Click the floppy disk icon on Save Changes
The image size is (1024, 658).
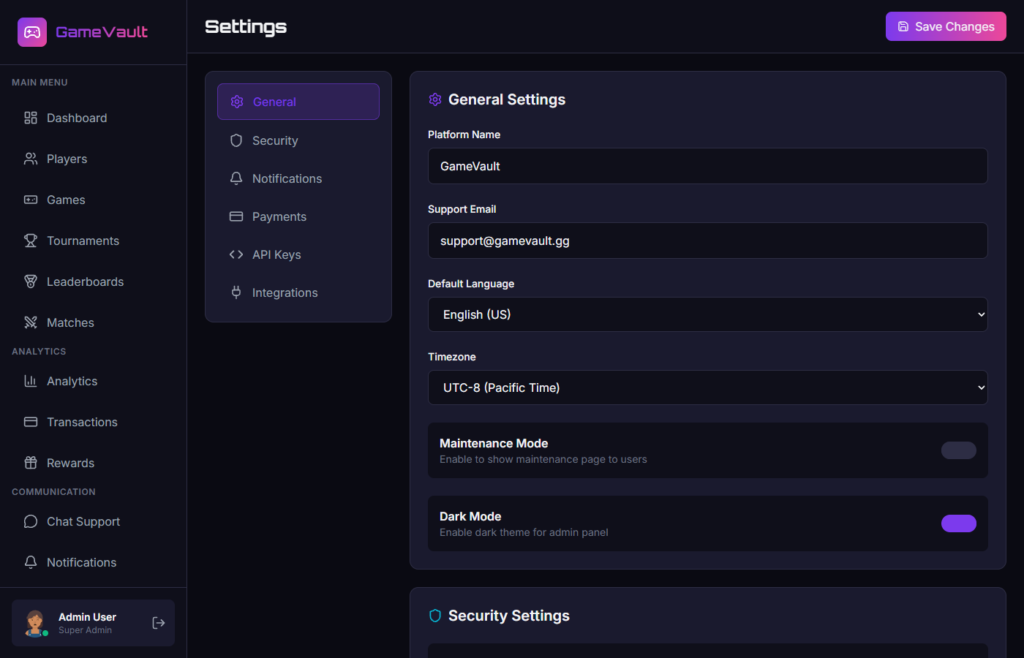[x=903, y=27]
